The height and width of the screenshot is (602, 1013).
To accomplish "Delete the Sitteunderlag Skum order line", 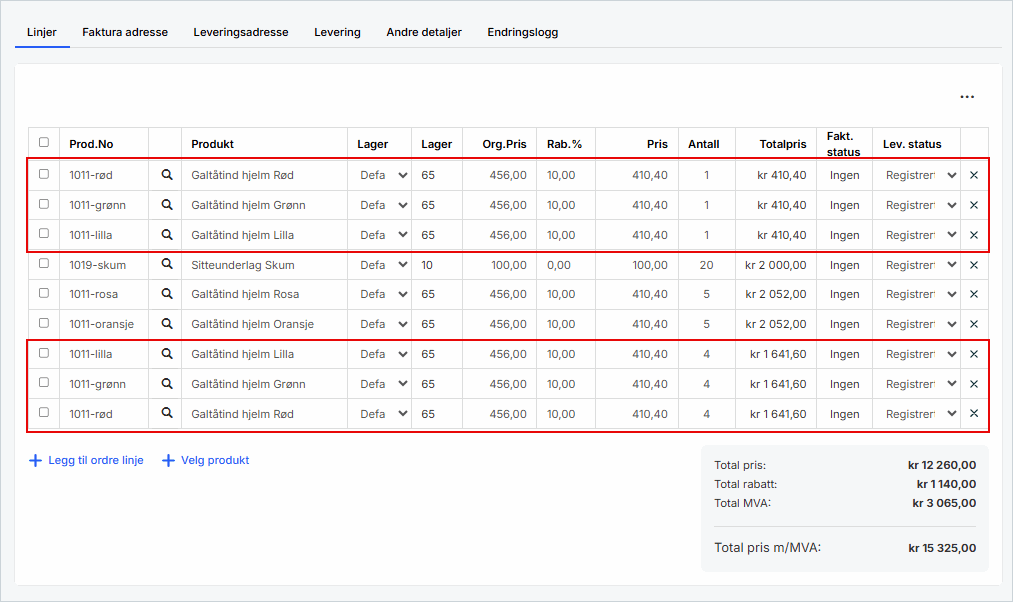I will point(974,265).
